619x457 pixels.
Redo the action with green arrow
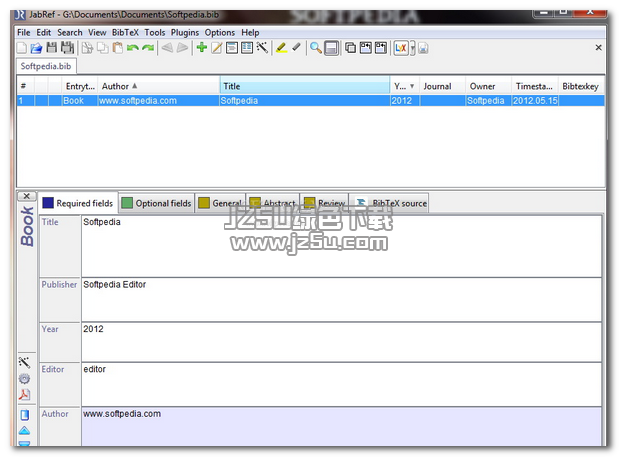click(148, 48)
